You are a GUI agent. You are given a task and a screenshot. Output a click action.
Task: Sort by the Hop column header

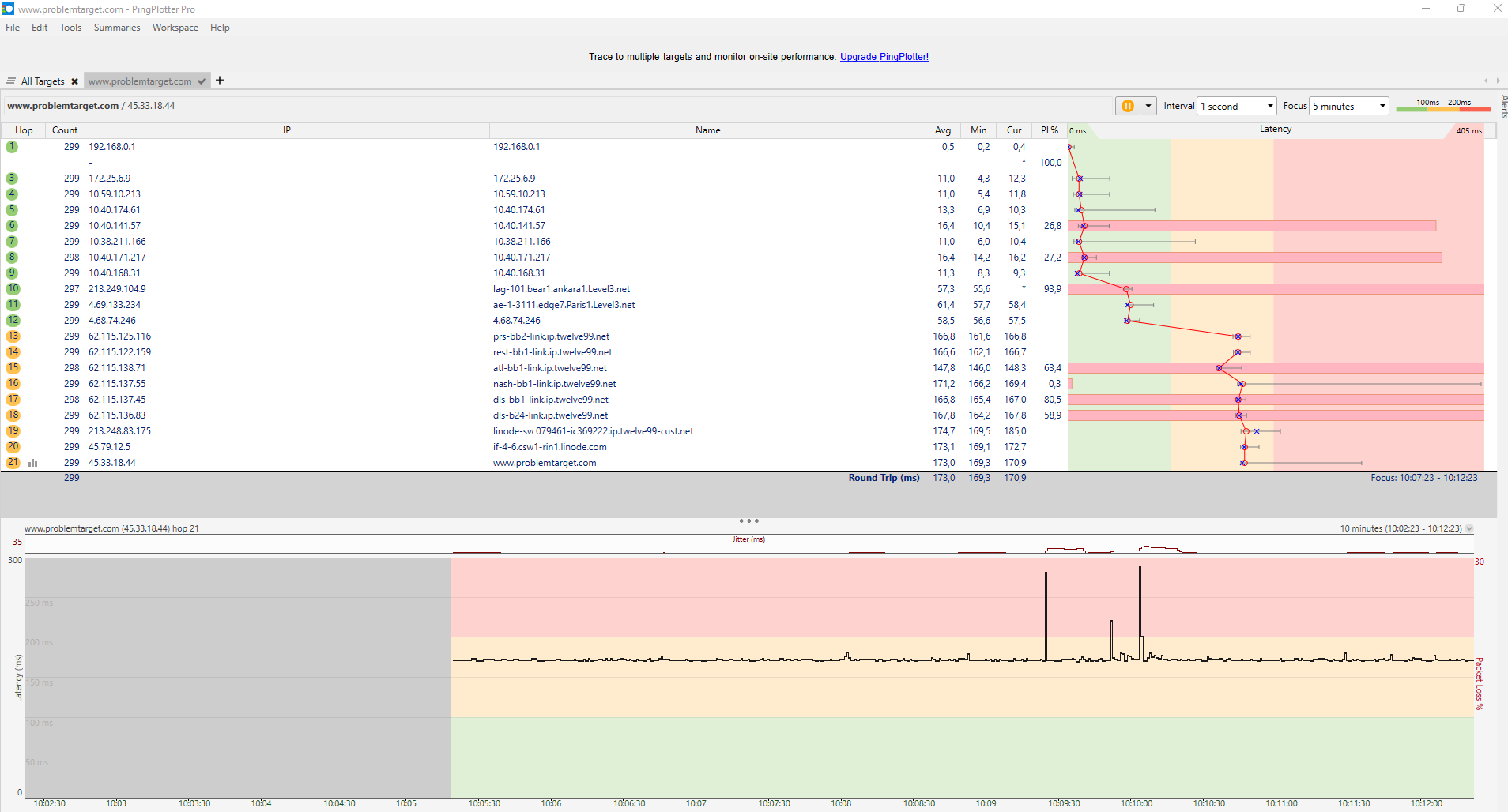click(x=24, y=130)
